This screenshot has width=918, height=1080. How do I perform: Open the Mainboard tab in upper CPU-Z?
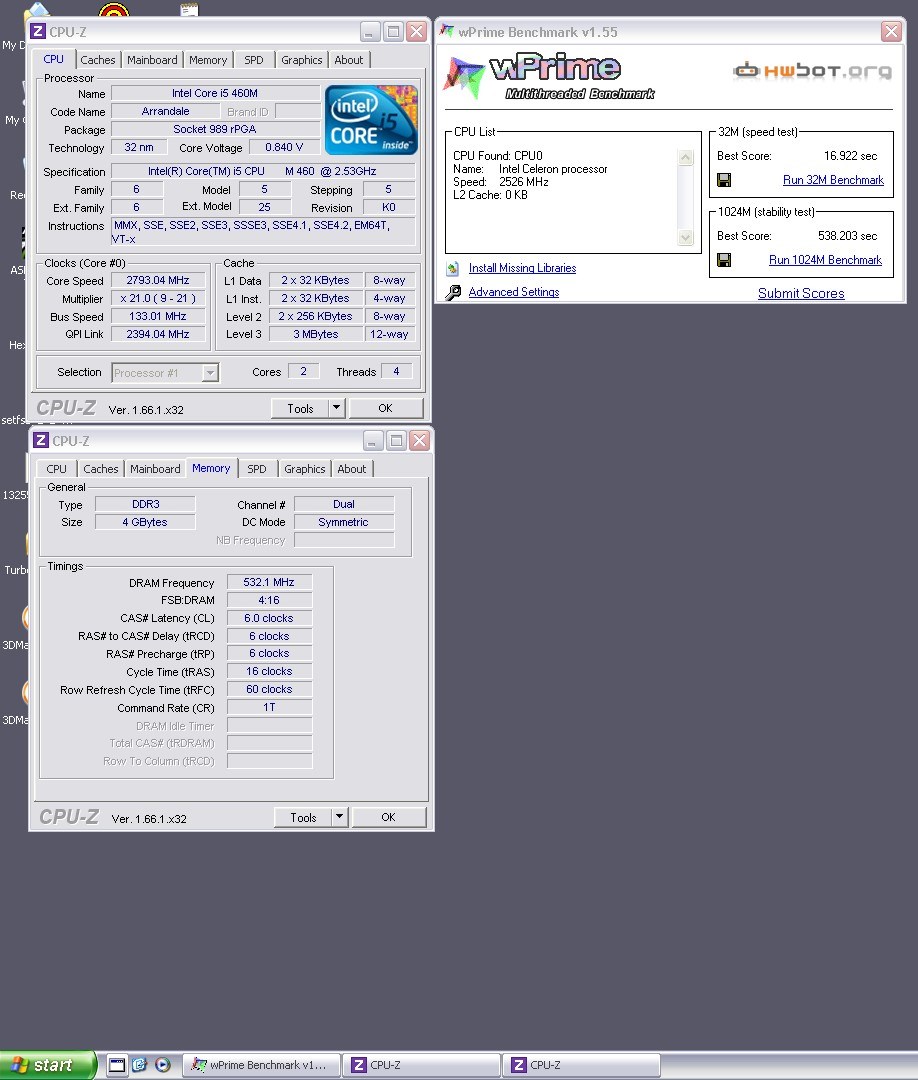152,60
